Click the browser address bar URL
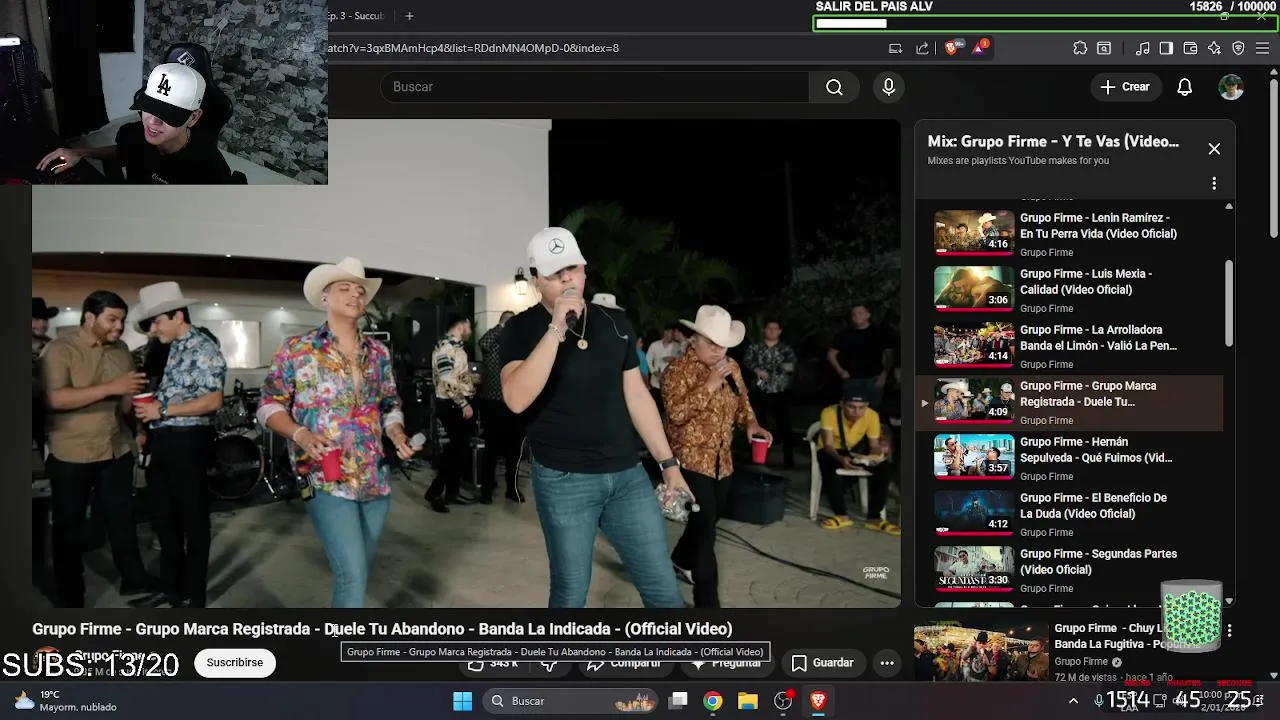 tap(474, 48)
